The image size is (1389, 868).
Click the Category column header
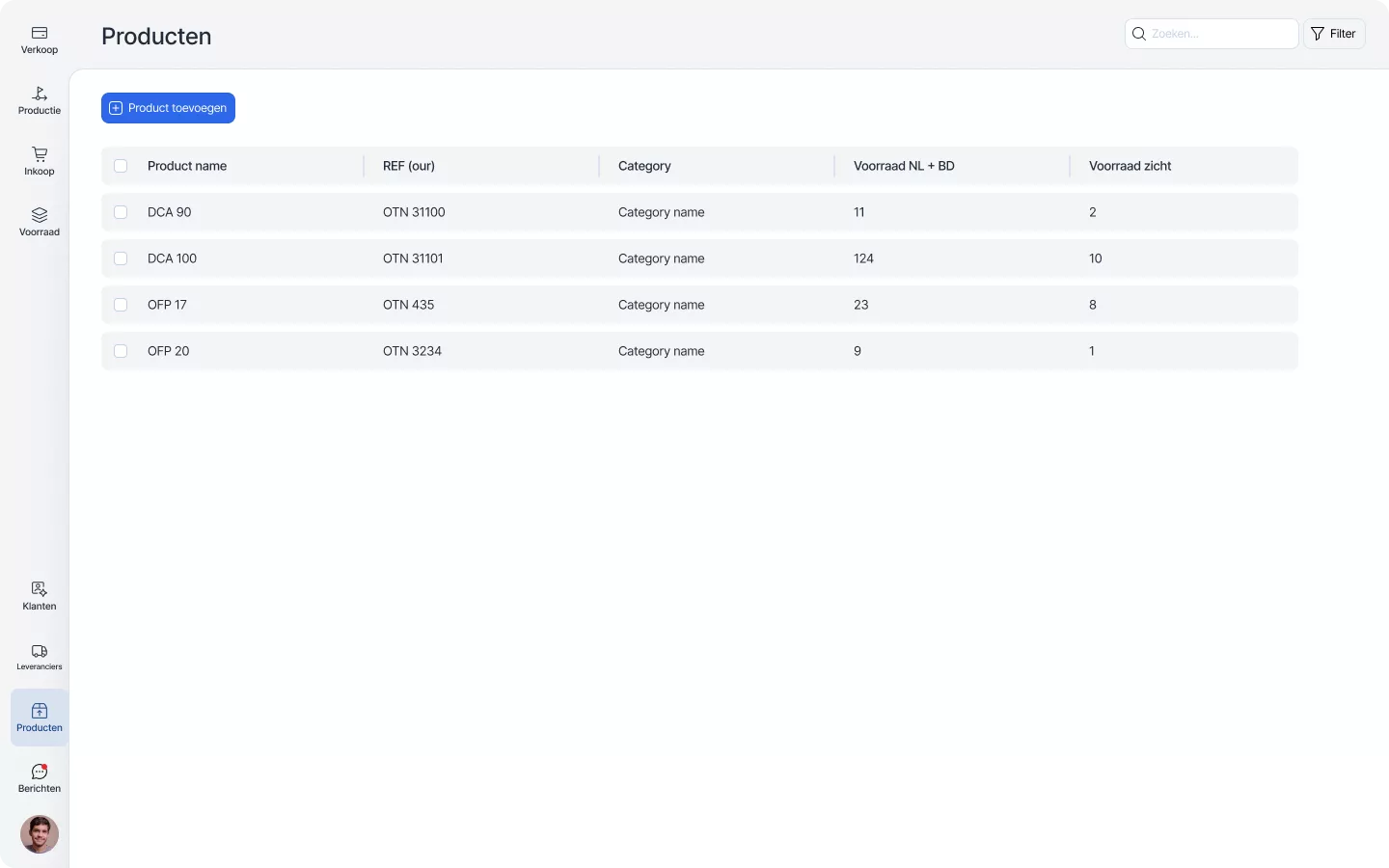click(644, 166)
